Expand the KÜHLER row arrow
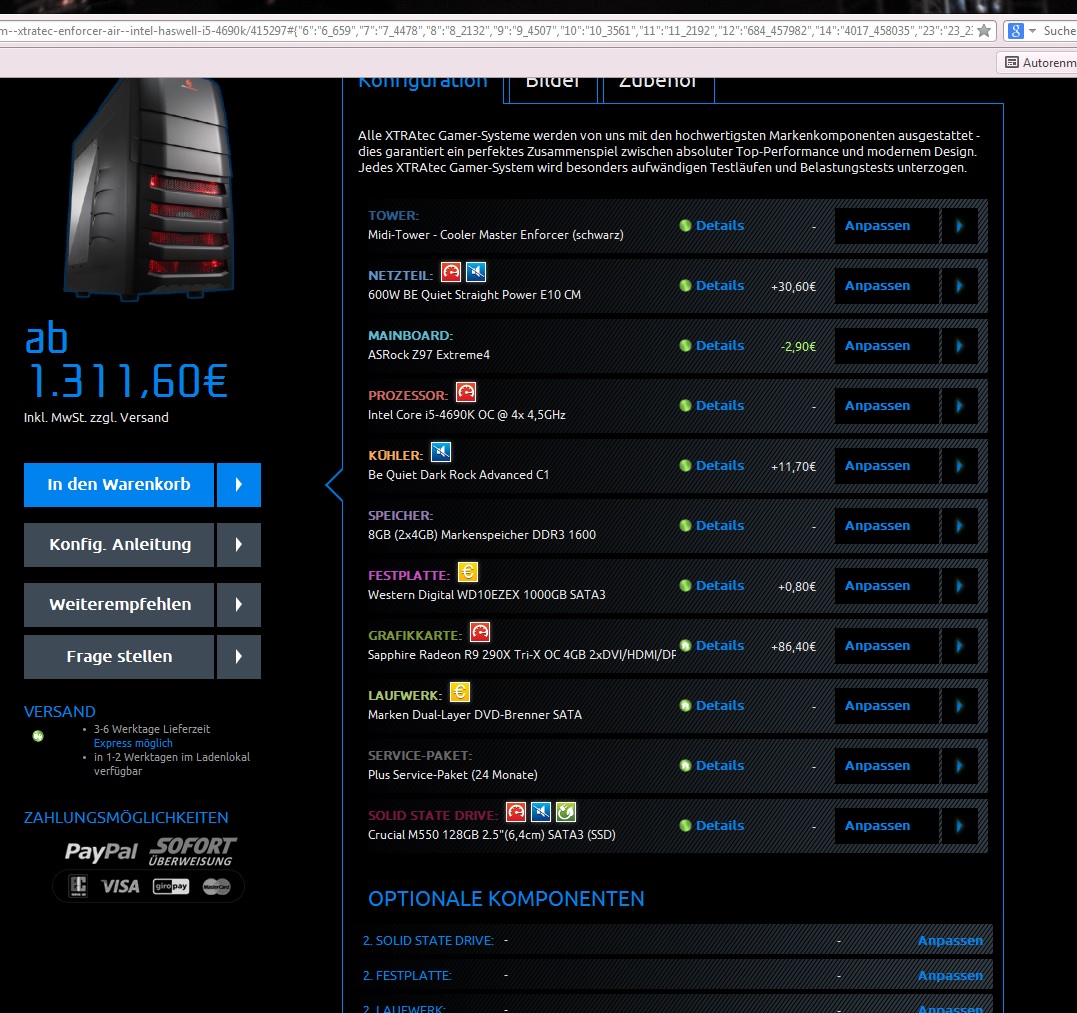1077x1013 pixels. (x=960, y=466)
